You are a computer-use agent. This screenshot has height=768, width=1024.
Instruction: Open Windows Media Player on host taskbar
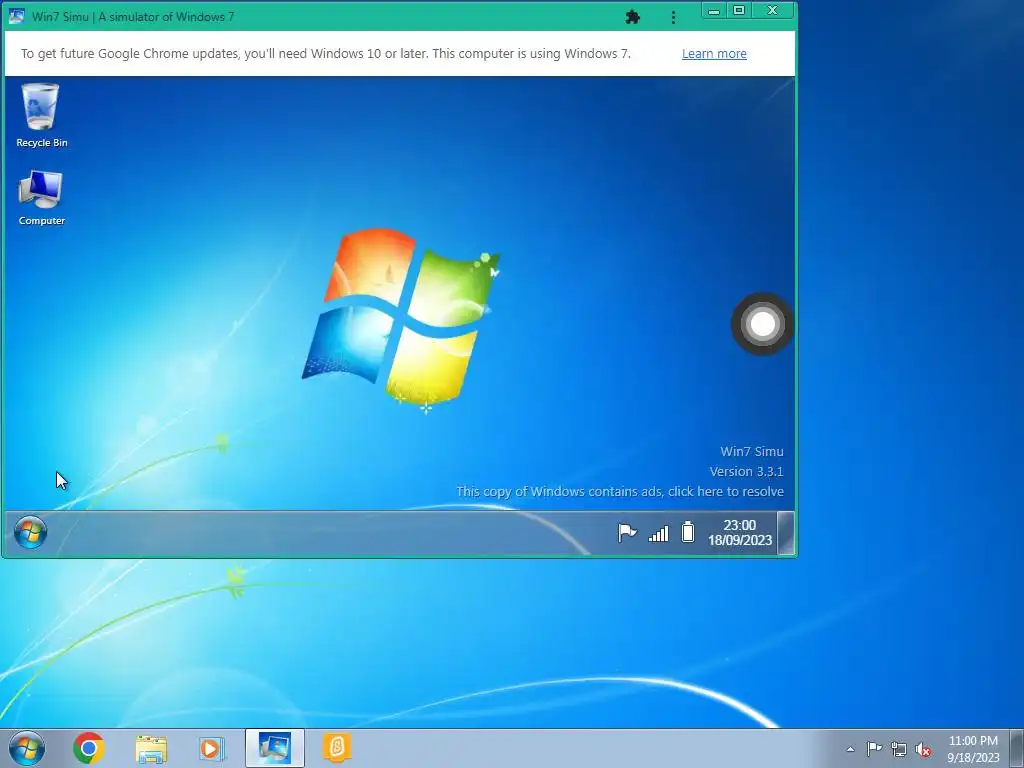click(212, 748)
